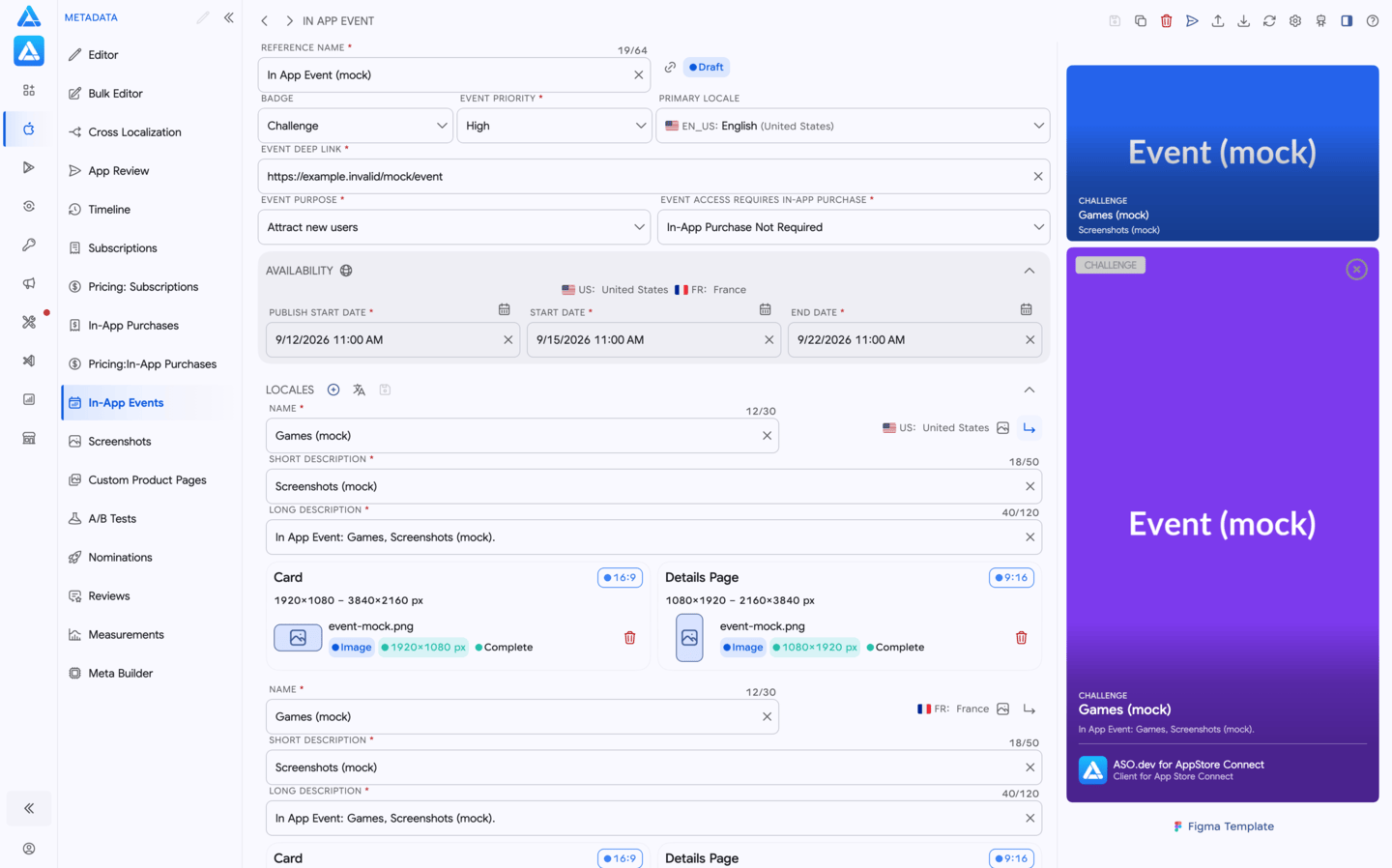Delete the Details Page event-mock.png image
Viewport: 1392px width, 868px height.
(1021, 638)
